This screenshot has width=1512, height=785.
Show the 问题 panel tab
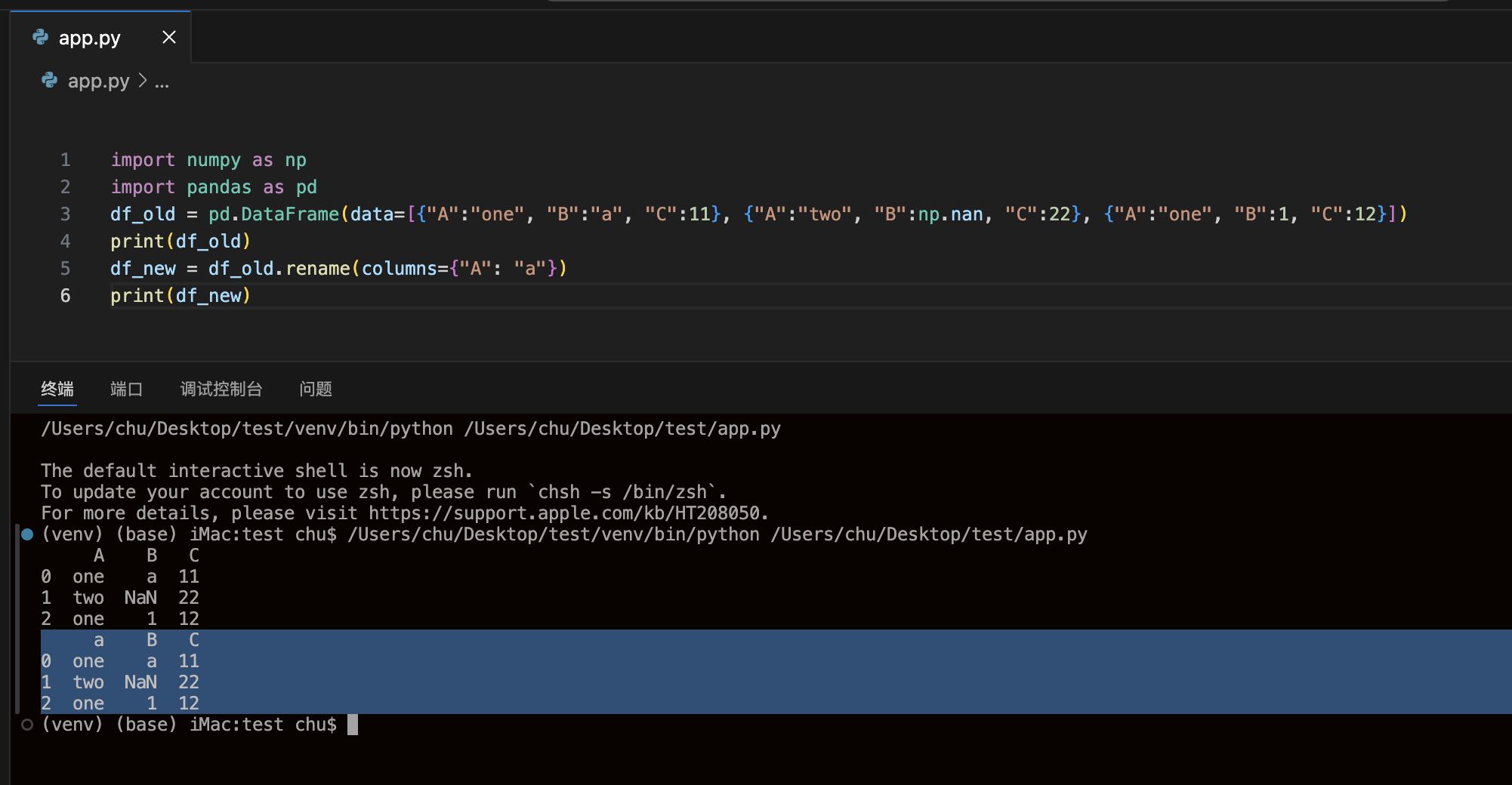tap(315, 389)
